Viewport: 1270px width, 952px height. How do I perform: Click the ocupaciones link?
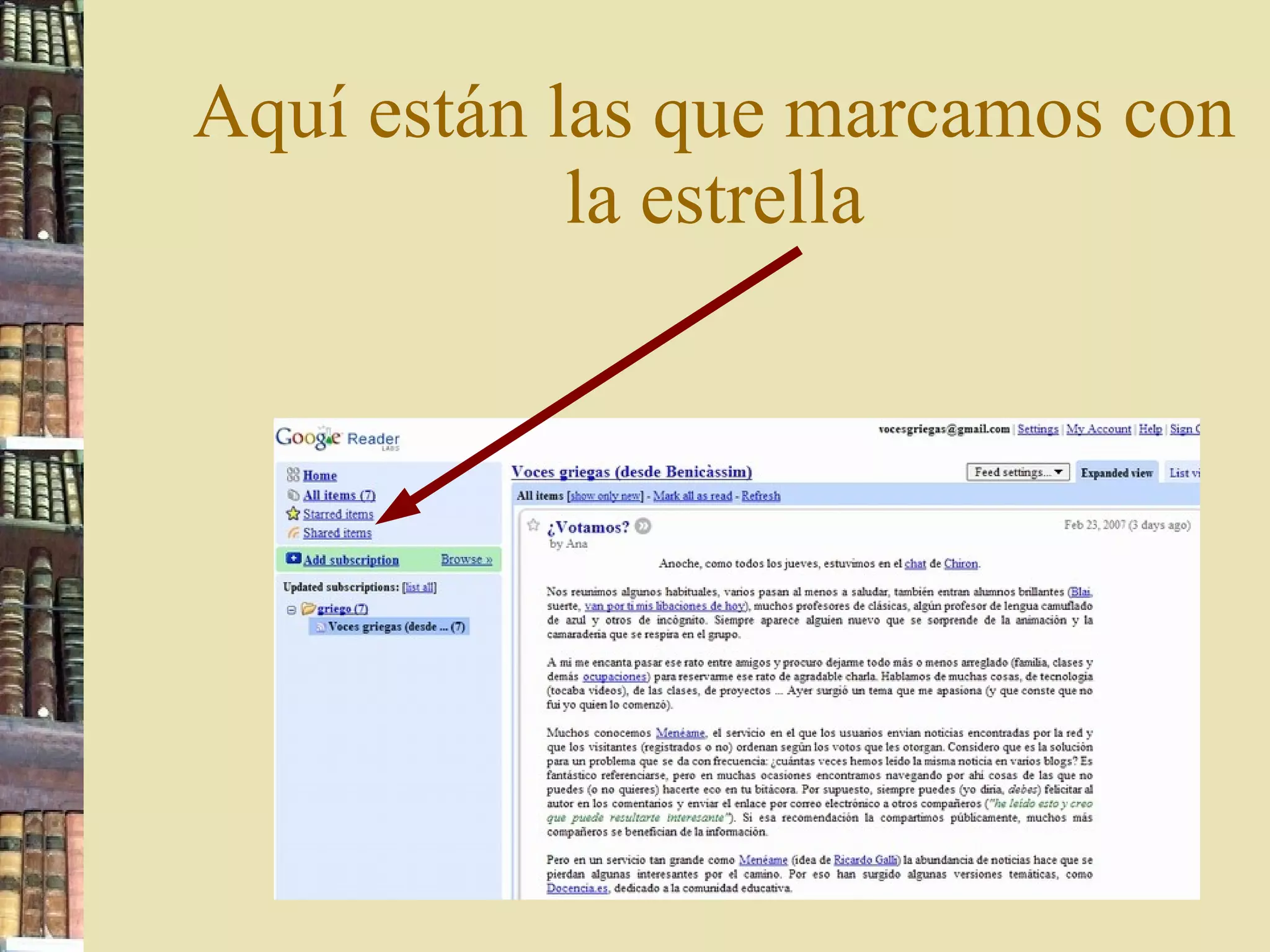click(615, 677)
